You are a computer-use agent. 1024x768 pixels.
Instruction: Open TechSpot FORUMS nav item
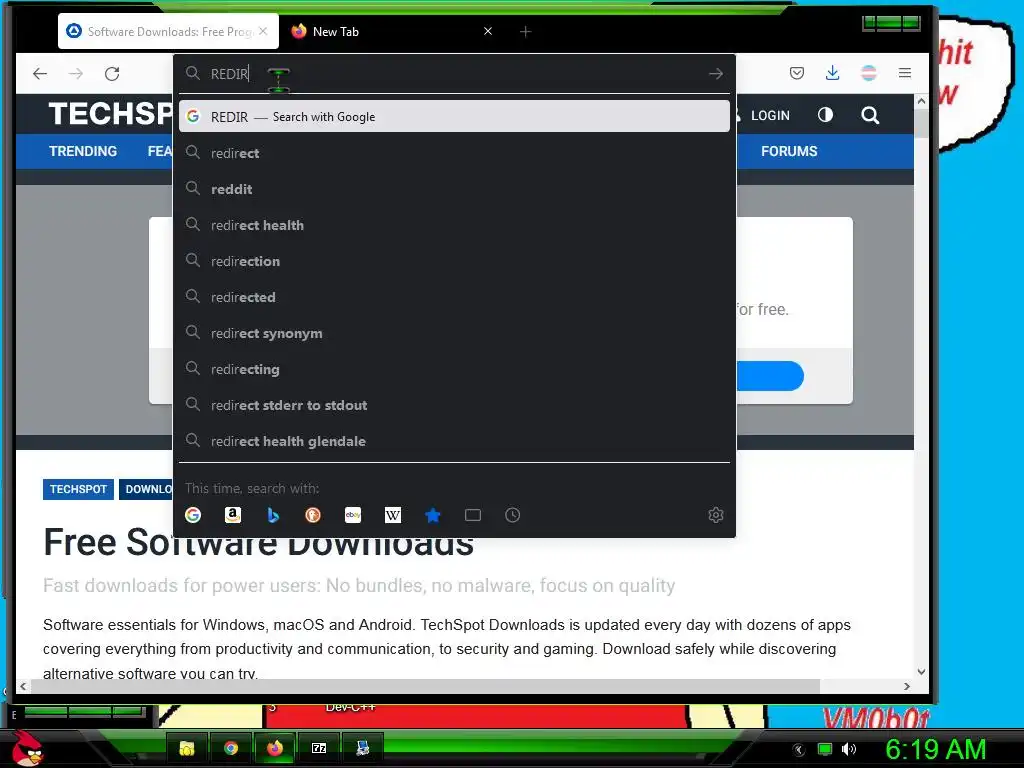(x=789, y=152)
